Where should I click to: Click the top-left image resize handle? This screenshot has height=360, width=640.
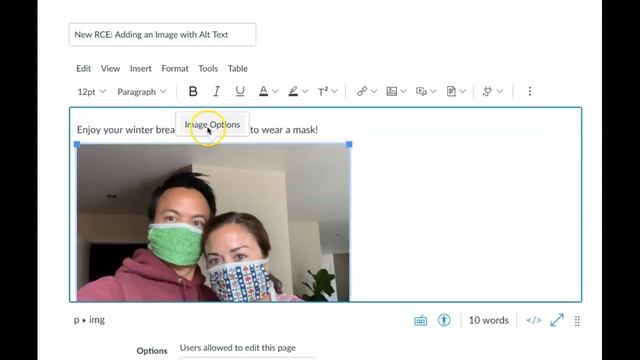tap(77, 144)
